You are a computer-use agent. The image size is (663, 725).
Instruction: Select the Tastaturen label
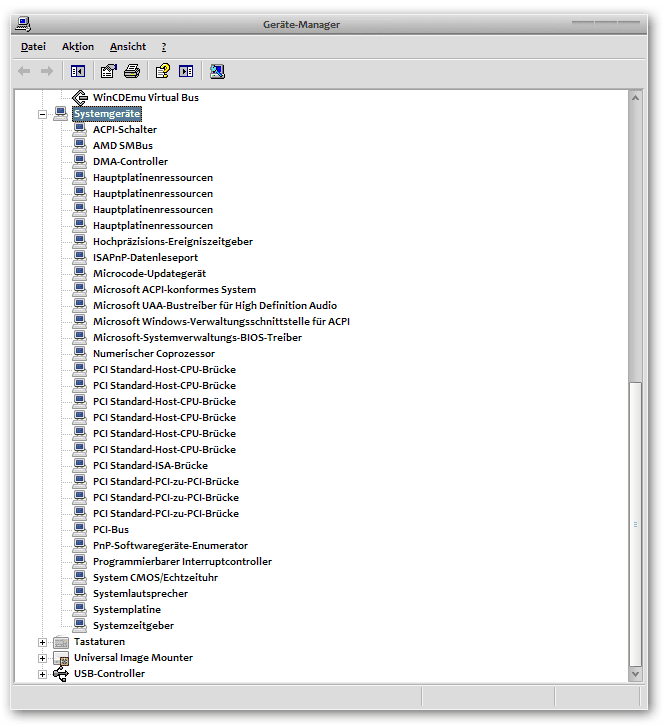click(99, 642)
